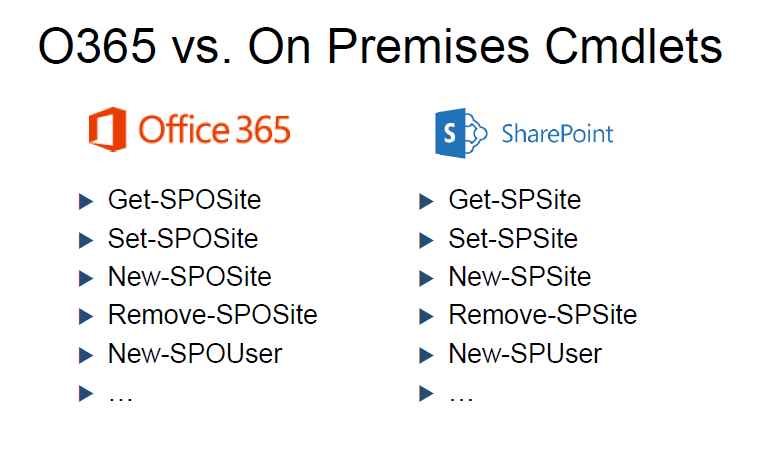Click the SharePoint logo icon
The width and height of the screenshot is (762, 449).
coord(461,133)
